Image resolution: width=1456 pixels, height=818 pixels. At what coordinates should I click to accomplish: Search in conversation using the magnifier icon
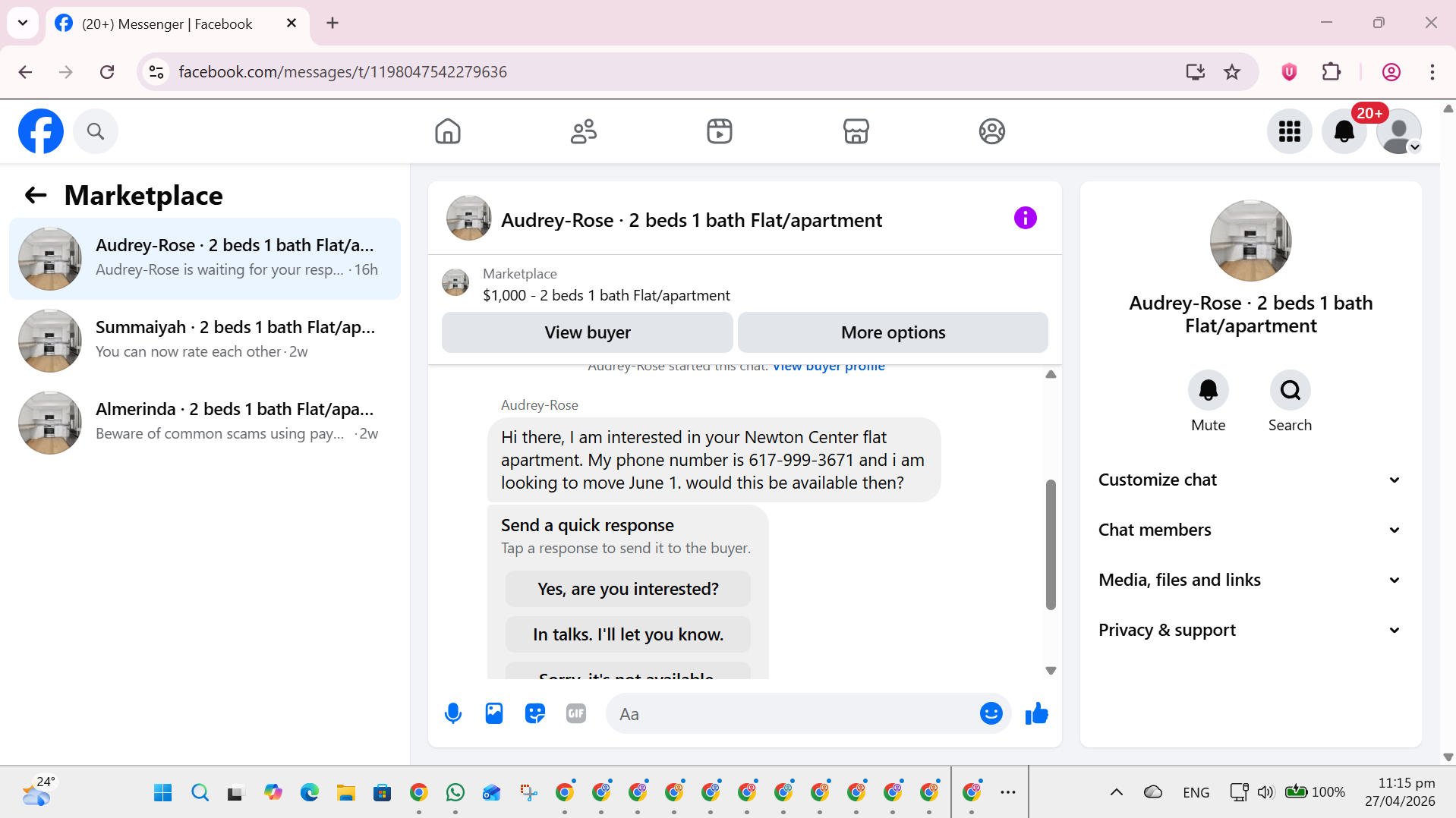click(x=1291, y=390)
